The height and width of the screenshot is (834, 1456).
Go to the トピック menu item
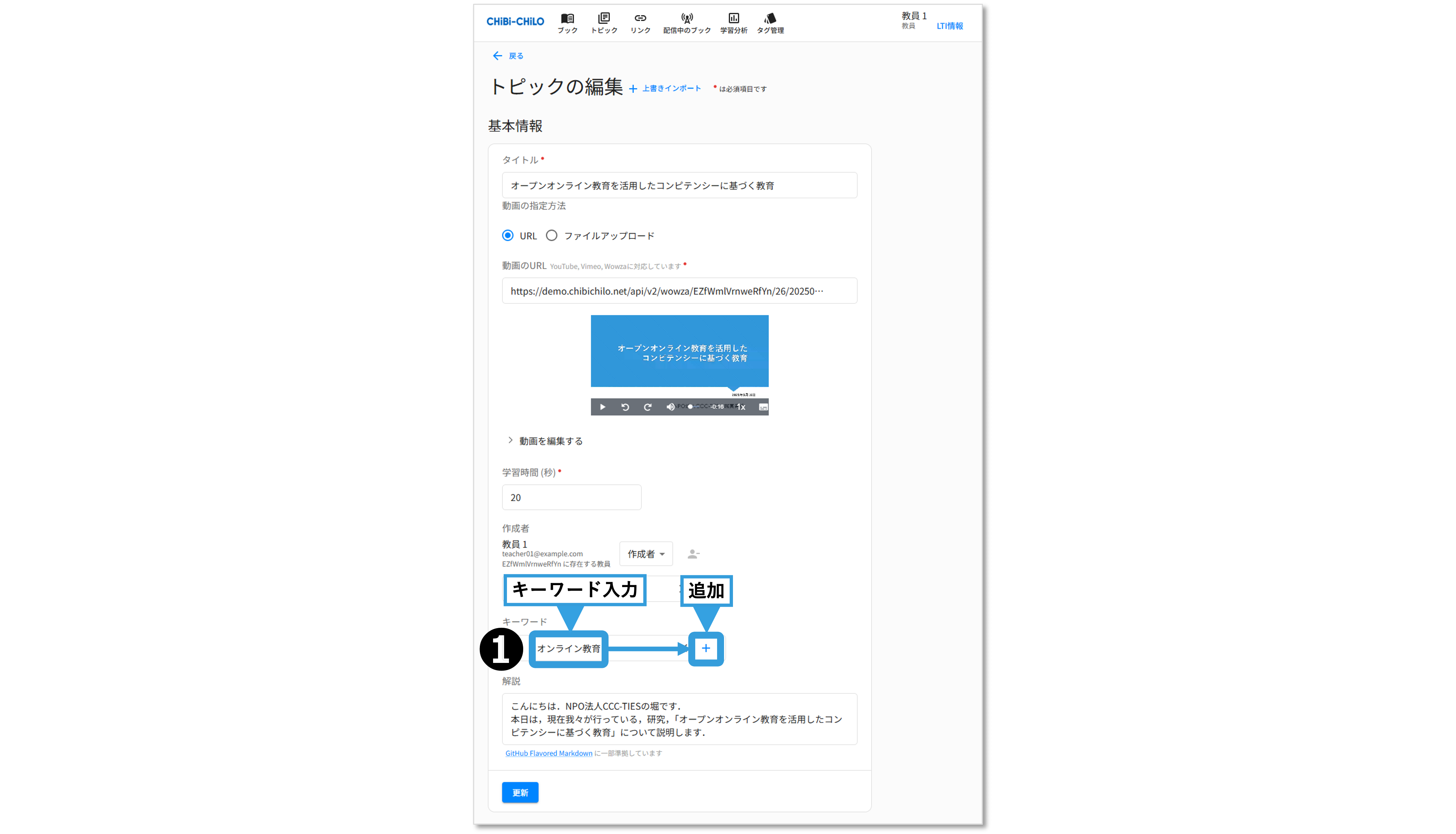click(x=604, y=23)
